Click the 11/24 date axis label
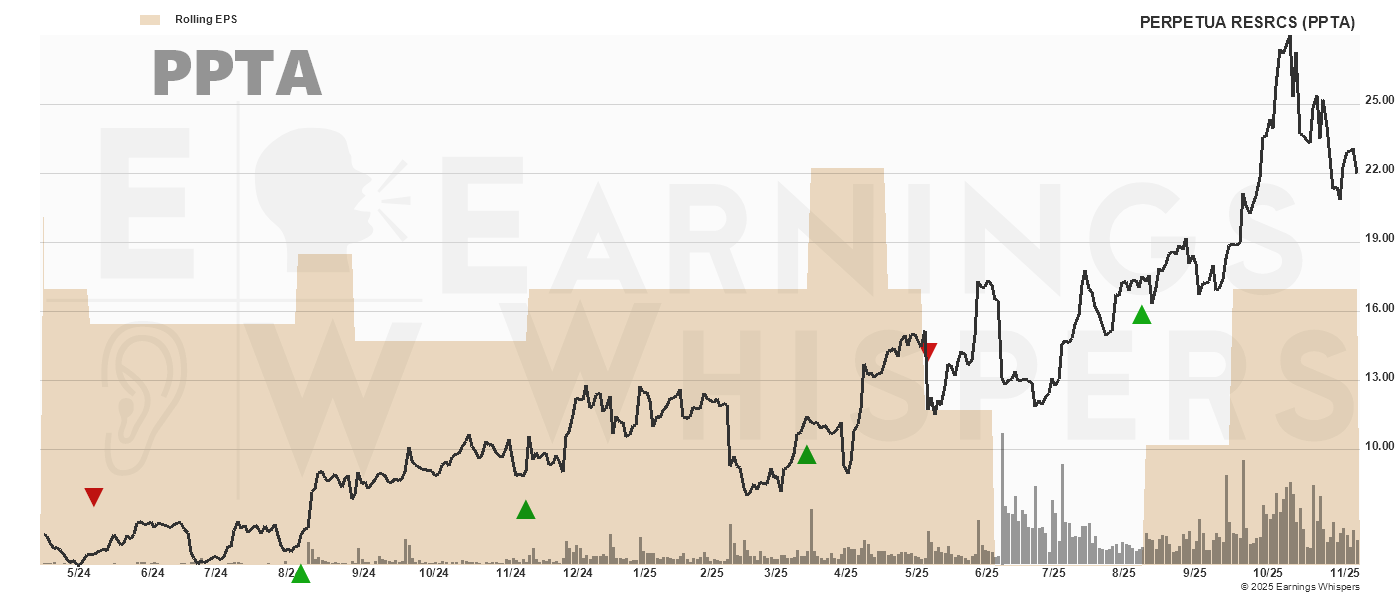 click(x=511, y=573)
